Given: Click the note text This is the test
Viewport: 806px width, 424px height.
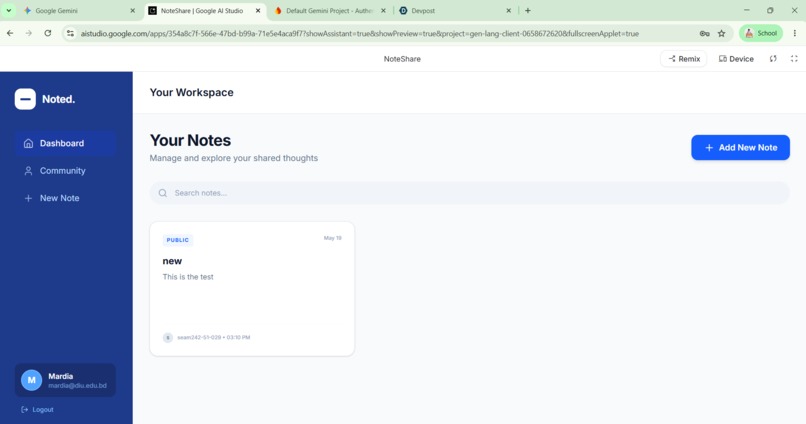Looking at the screenshot, I should point(188,276).
